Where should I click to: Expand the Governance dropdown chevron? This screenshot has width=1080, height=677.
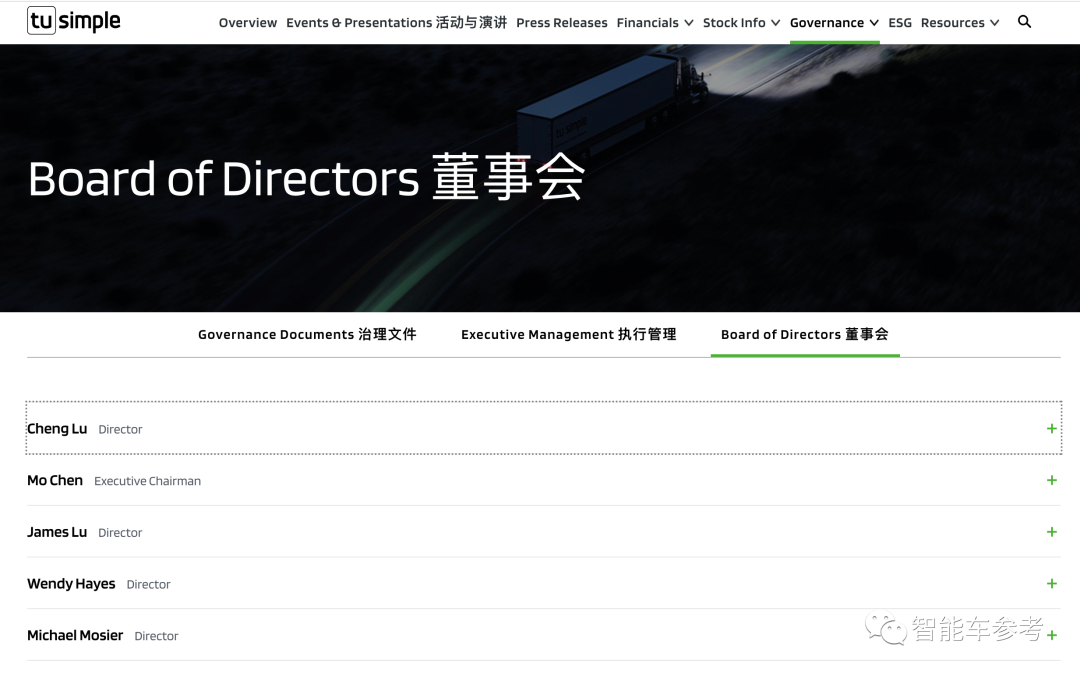pos(875,22)
